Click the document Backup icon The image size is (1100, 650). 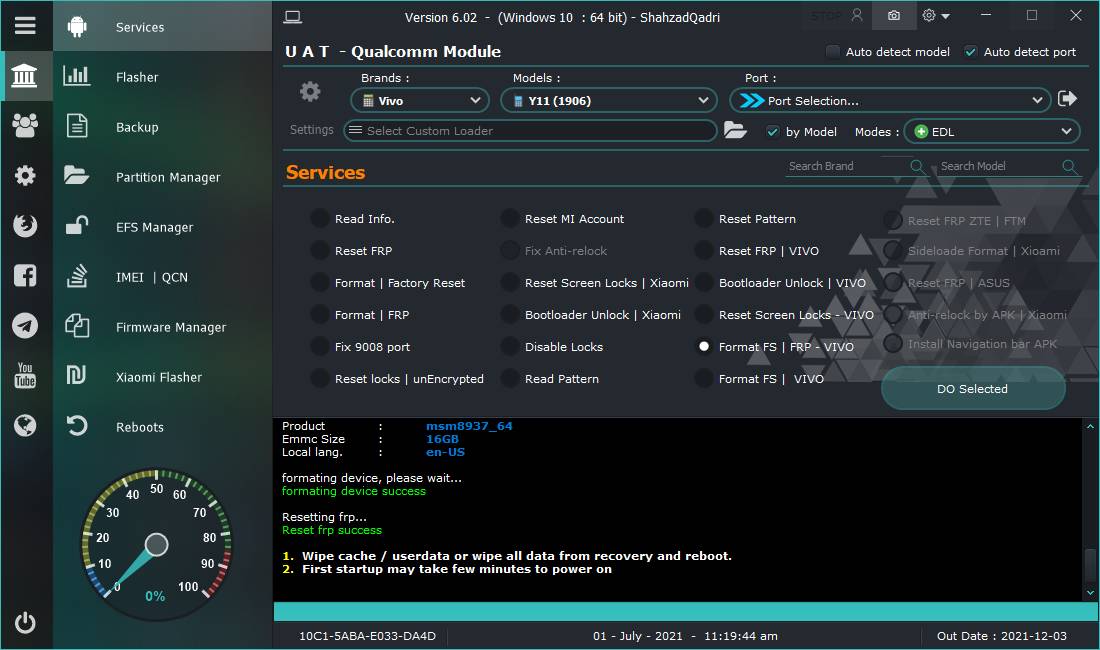(x=77, y=126)
